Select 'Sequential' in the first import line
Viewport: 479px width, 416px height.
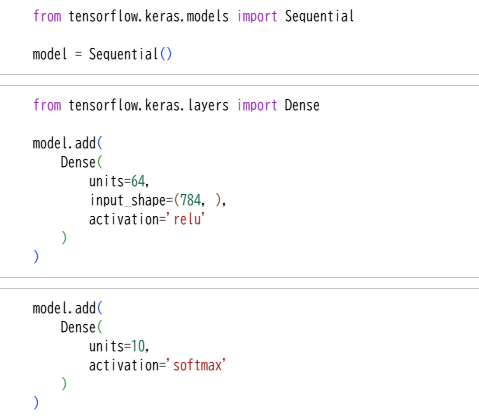click(x=319, y=16)
